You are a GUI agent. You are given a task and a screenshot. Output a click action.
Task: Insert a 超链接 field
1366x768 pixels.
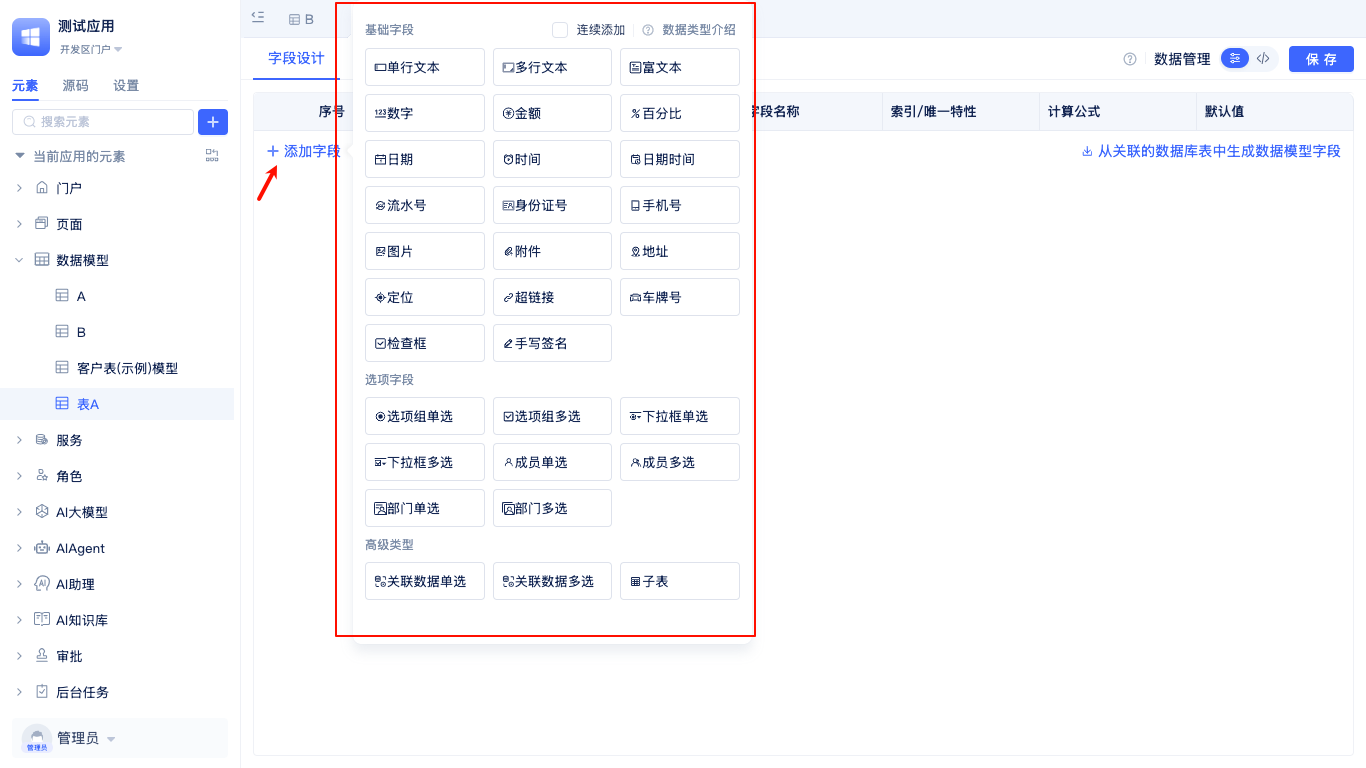552,297
